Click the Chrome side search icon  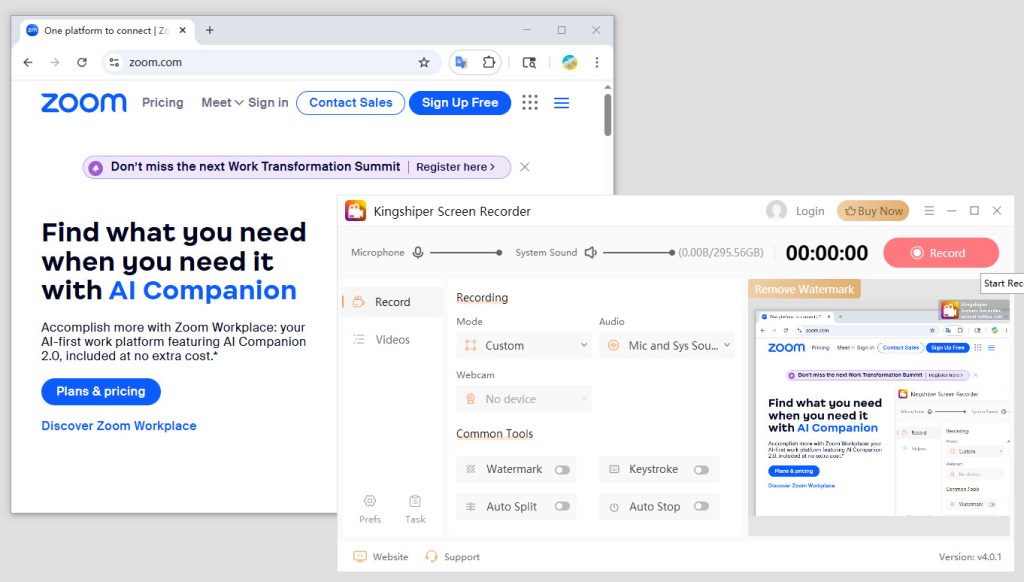tap(529, 63)
